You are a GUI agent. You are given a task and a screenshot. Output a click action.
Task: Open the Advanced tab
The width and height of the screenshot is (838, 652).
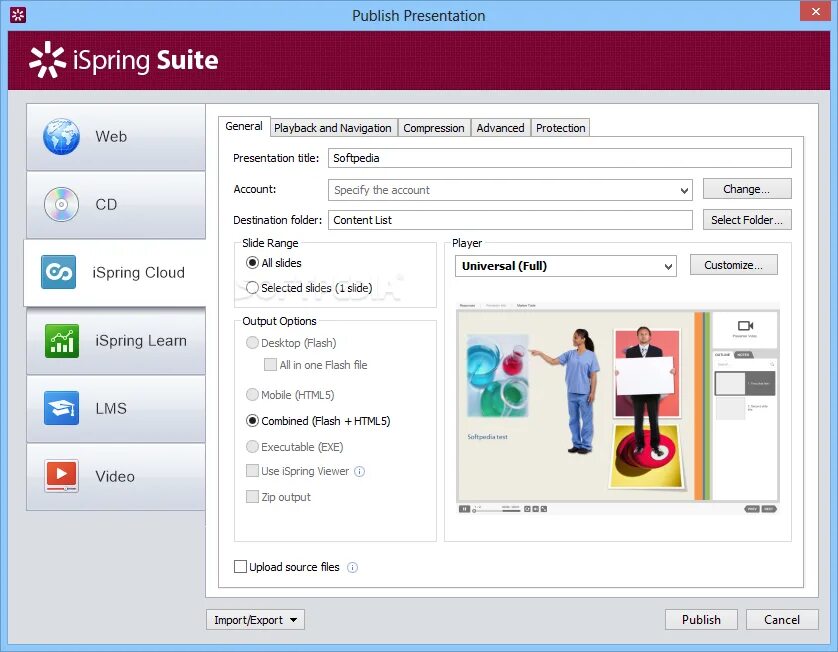coord(500,128)
